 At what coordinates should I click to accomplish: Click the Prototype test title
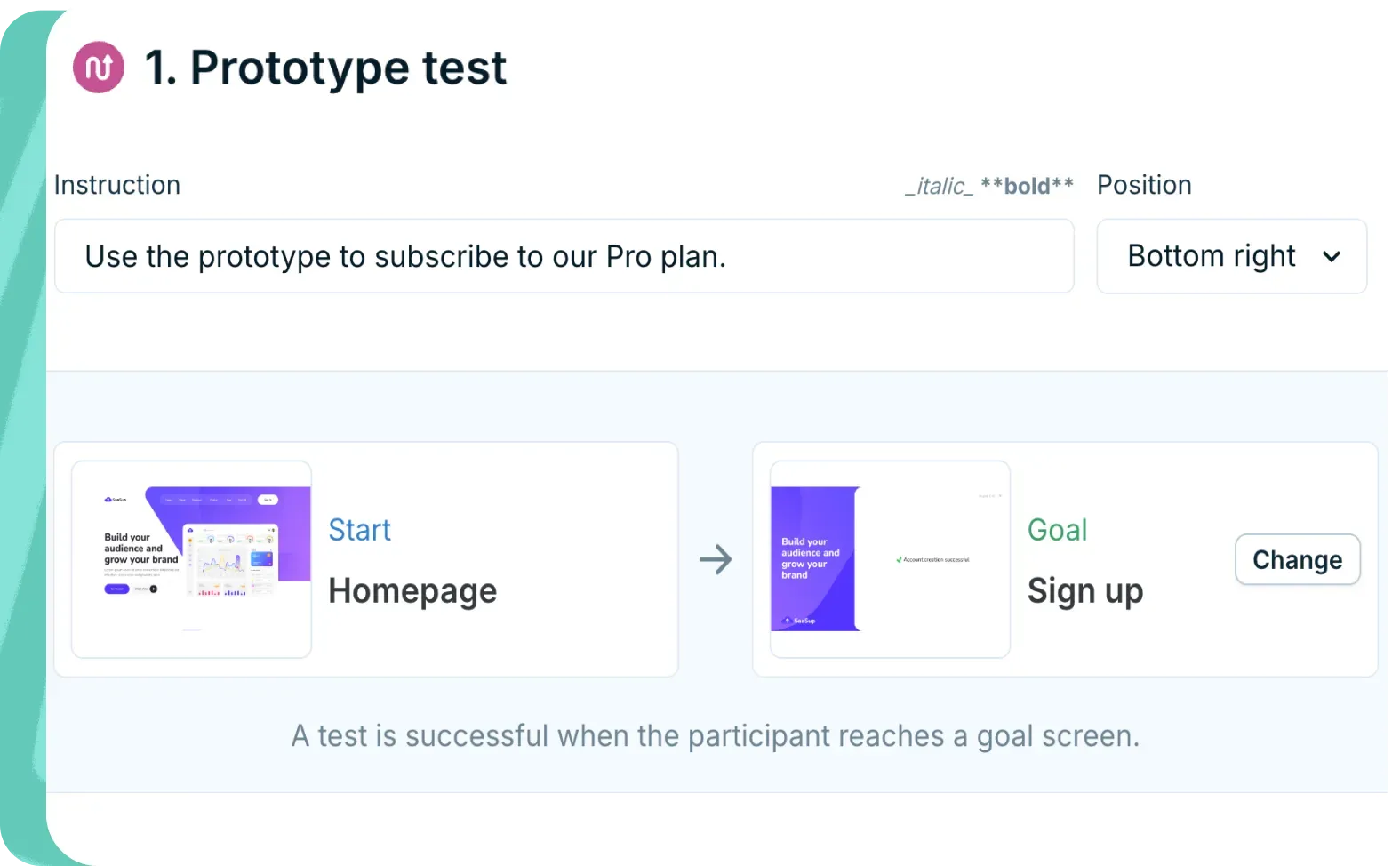pyautogui.click(x=325, y=68)
